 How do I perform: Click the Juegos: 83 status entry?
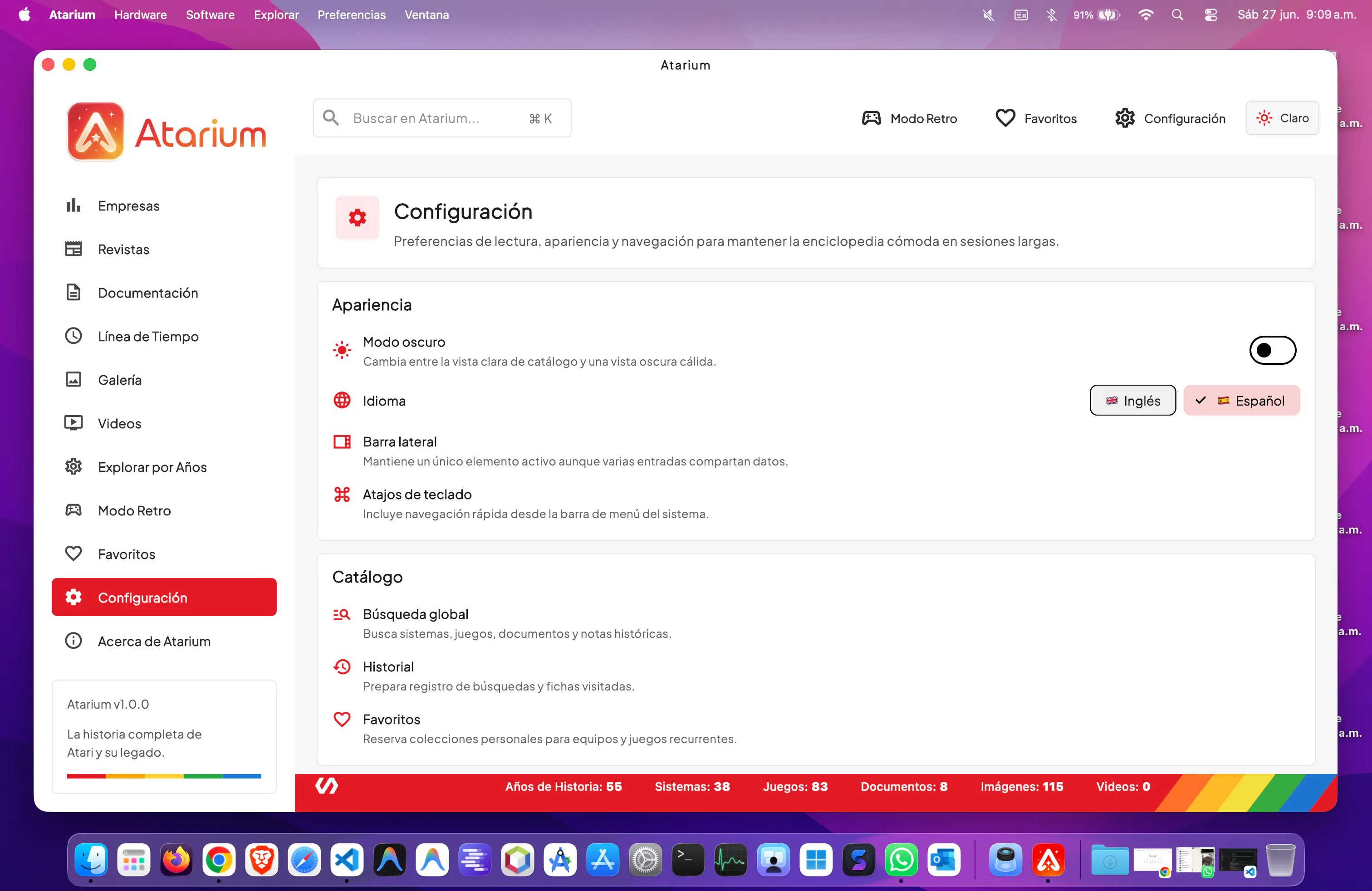(x=795, y=787)
